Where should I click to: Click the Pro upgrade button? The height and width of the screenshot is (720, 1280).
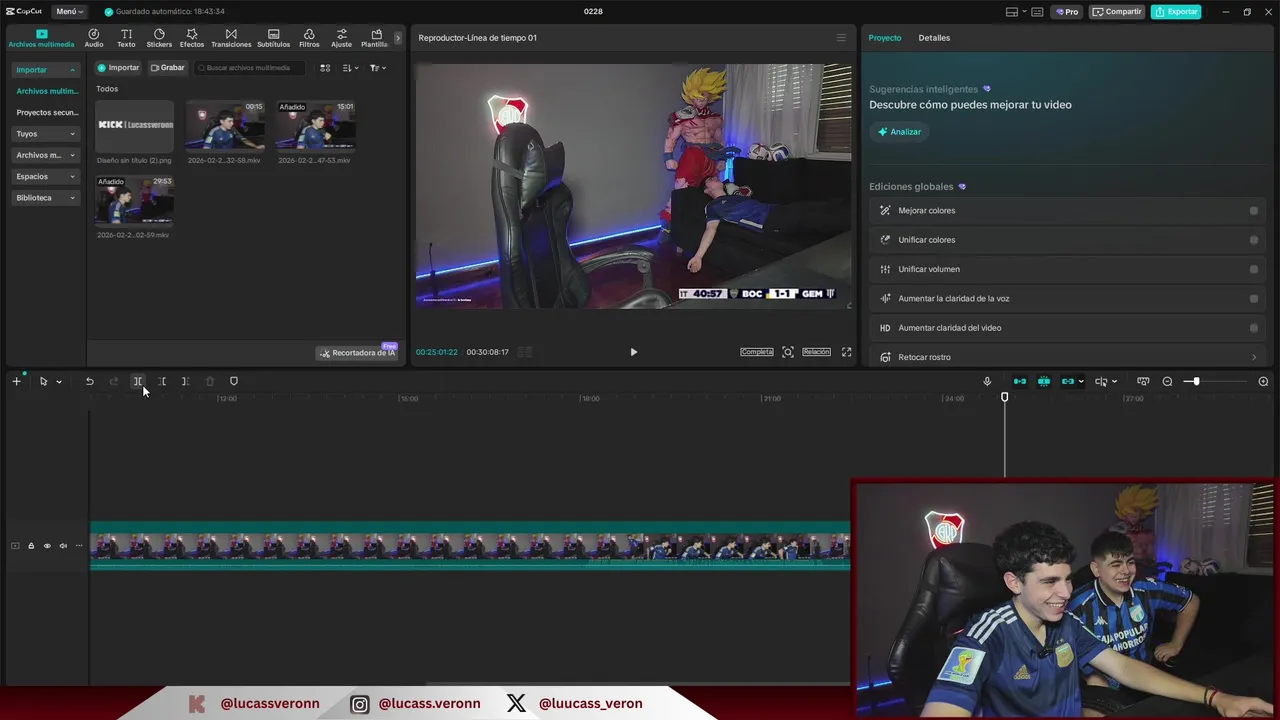tap(1067, 12)
